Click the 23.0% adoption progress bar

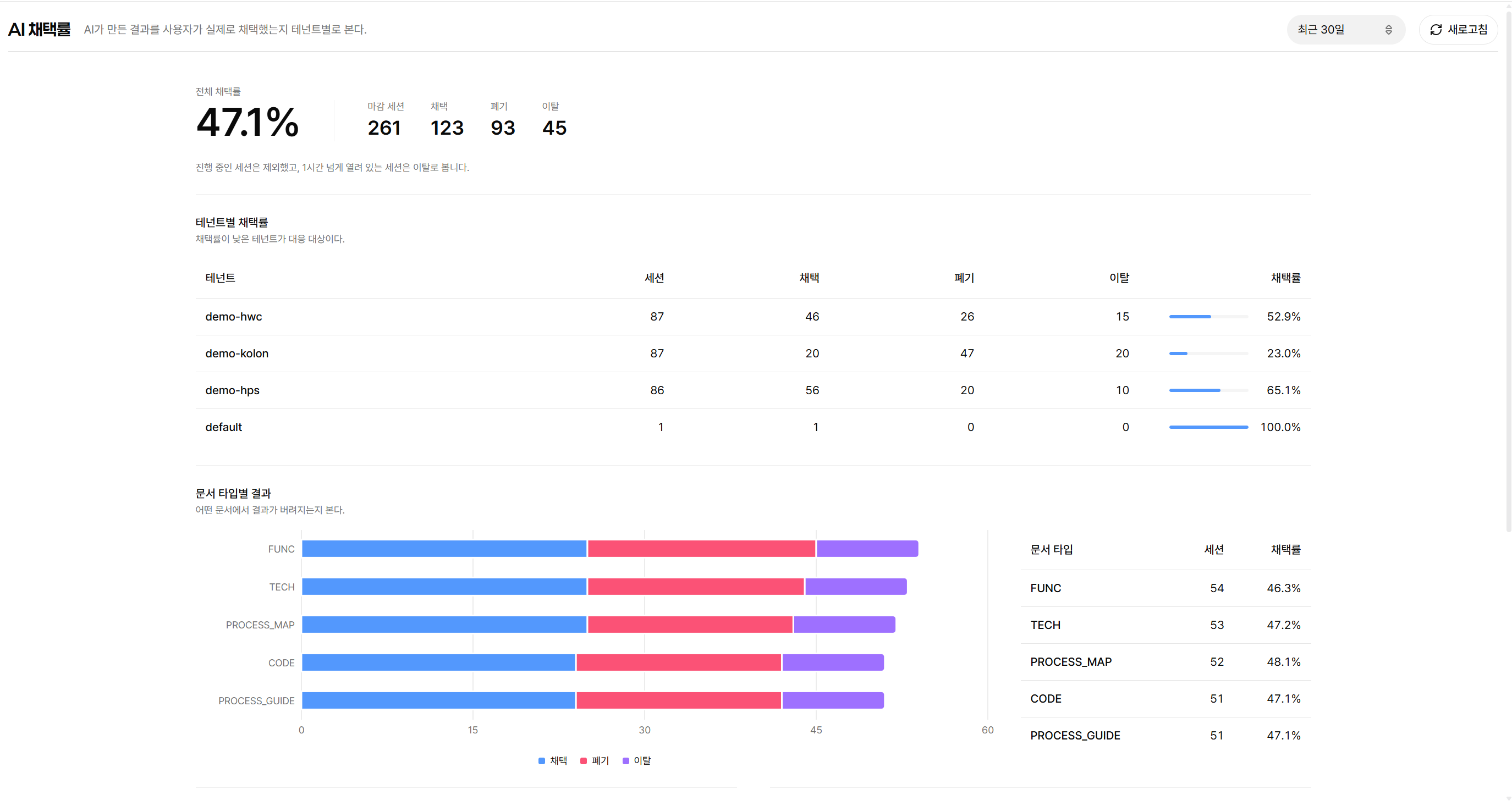(x=1208, y=354)
